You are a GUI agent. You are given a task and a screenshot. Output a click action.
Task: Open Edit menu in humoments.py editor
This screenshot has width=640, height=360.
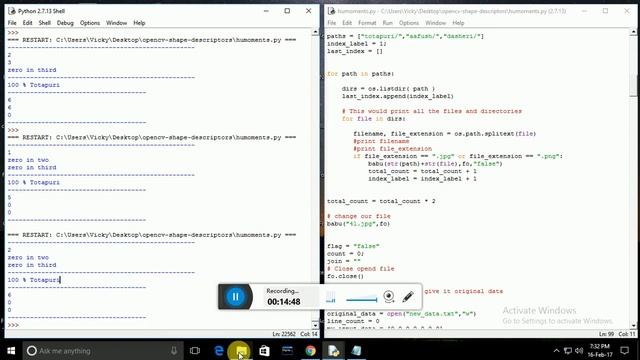point(347,23)
